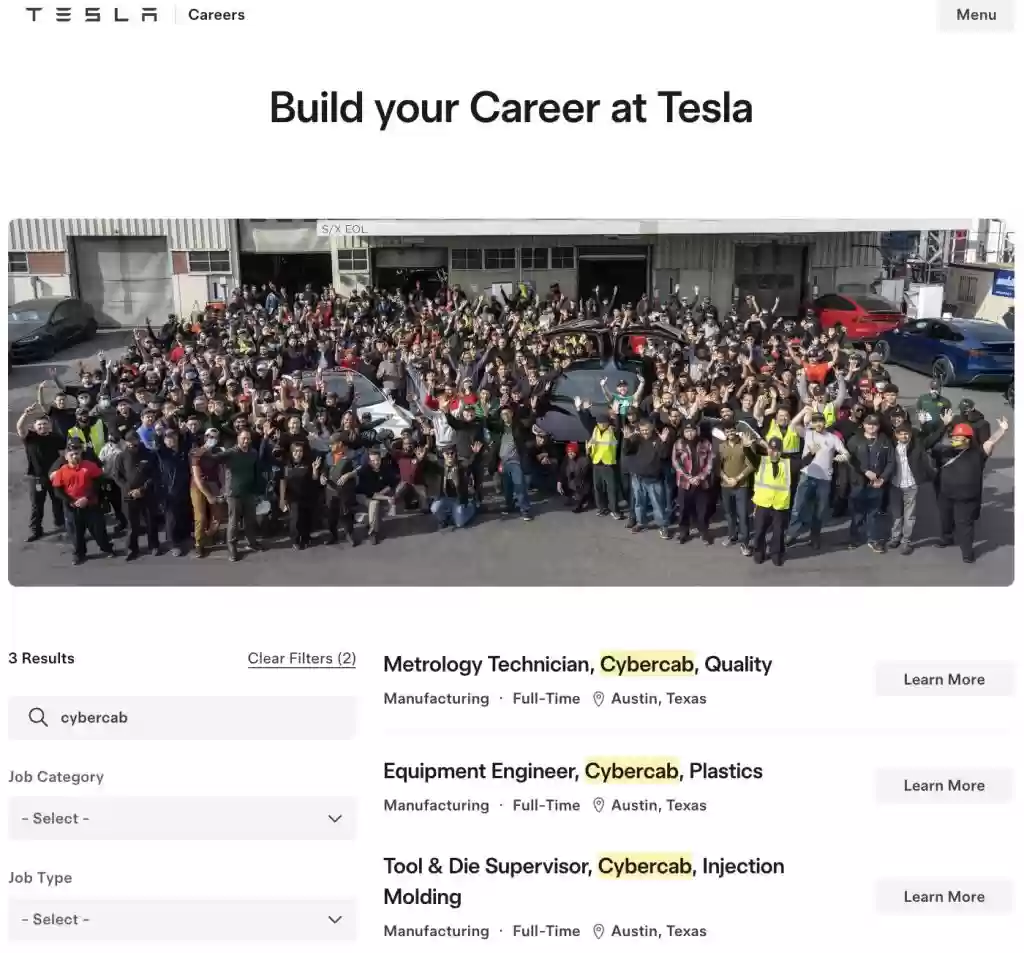This screenshot has height=953, width=1024.
Task: Clear the two active filters
Action: pyautogui.click(x=301, y=659)
